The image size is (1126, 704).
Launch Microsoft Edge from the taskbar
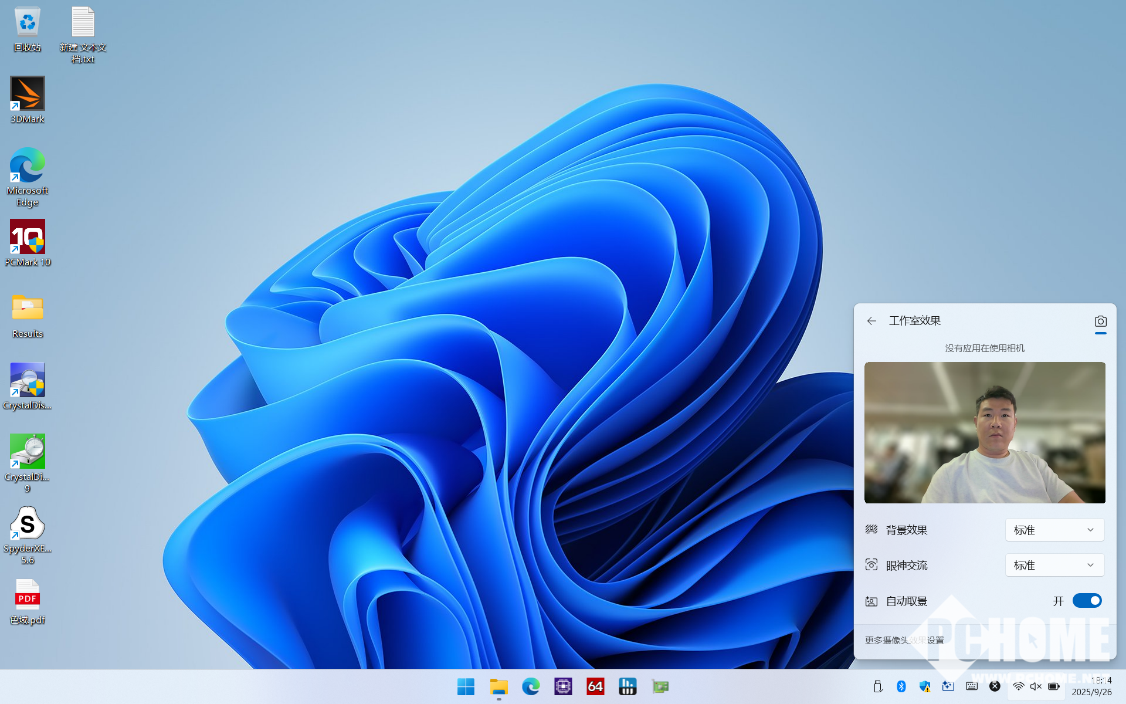531,686
